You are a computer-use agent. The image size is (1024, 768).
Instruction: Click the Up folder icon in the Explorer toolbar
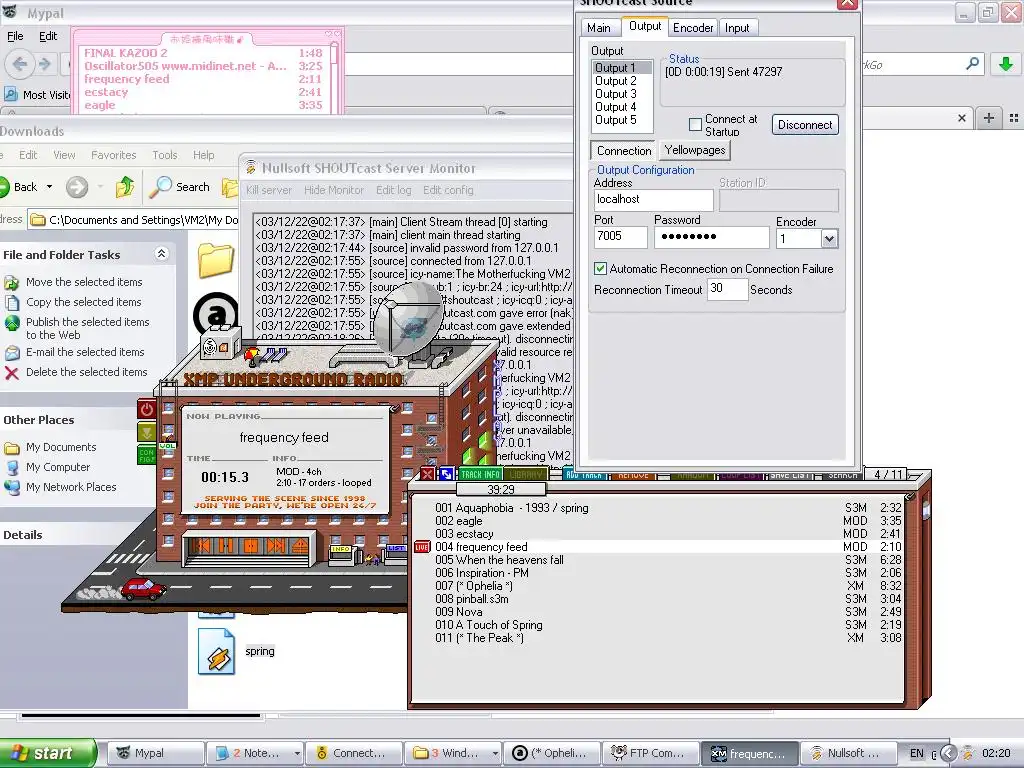[x=125, y=187]
